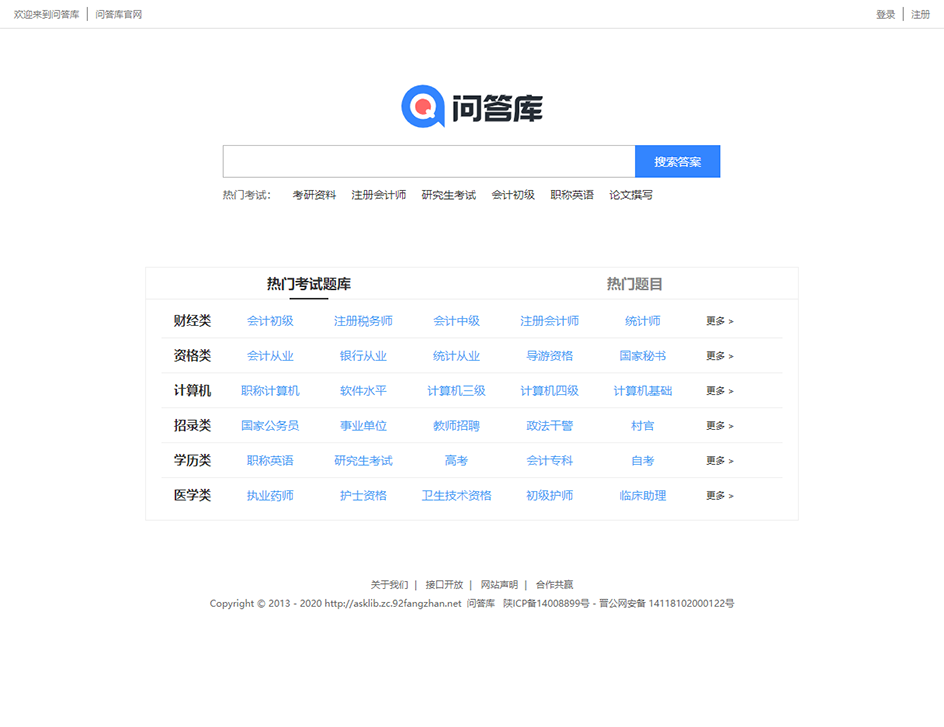Switch to the 热门题目 tab
Image resolution: width=944 pixels, height=727 pixels.
[636, 284]
